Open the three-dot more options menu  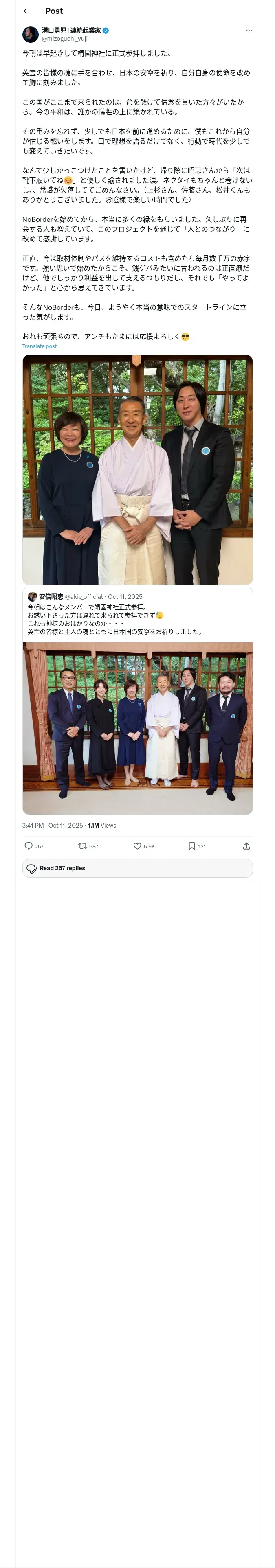(249, 31)
